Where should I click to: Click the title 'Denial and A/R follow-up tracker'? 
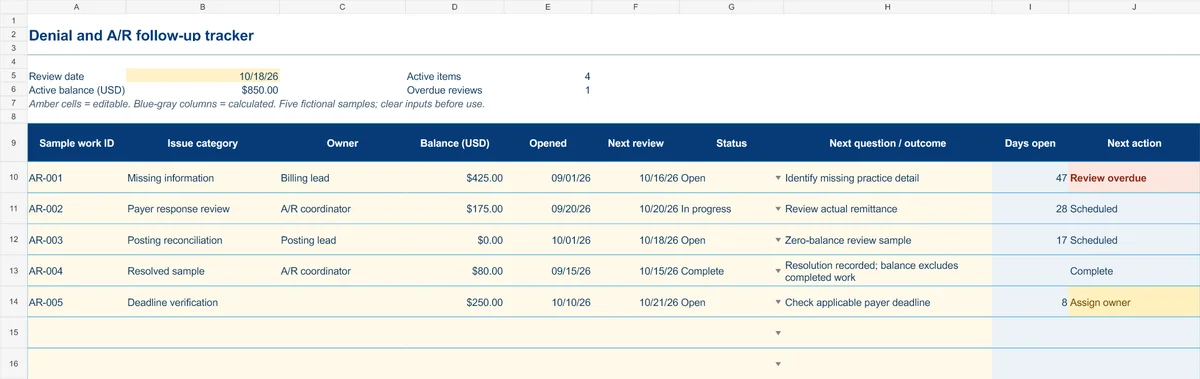141,35
